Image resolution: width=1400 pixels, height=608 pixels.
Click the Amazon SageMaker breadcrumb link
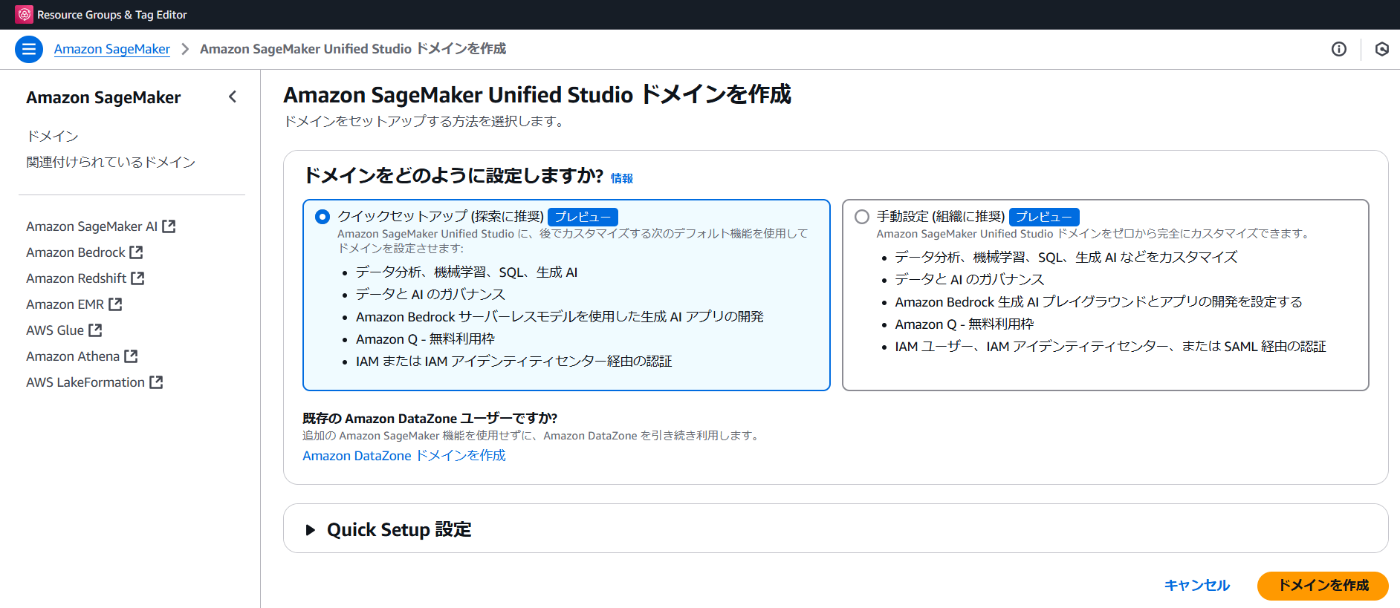112,49
